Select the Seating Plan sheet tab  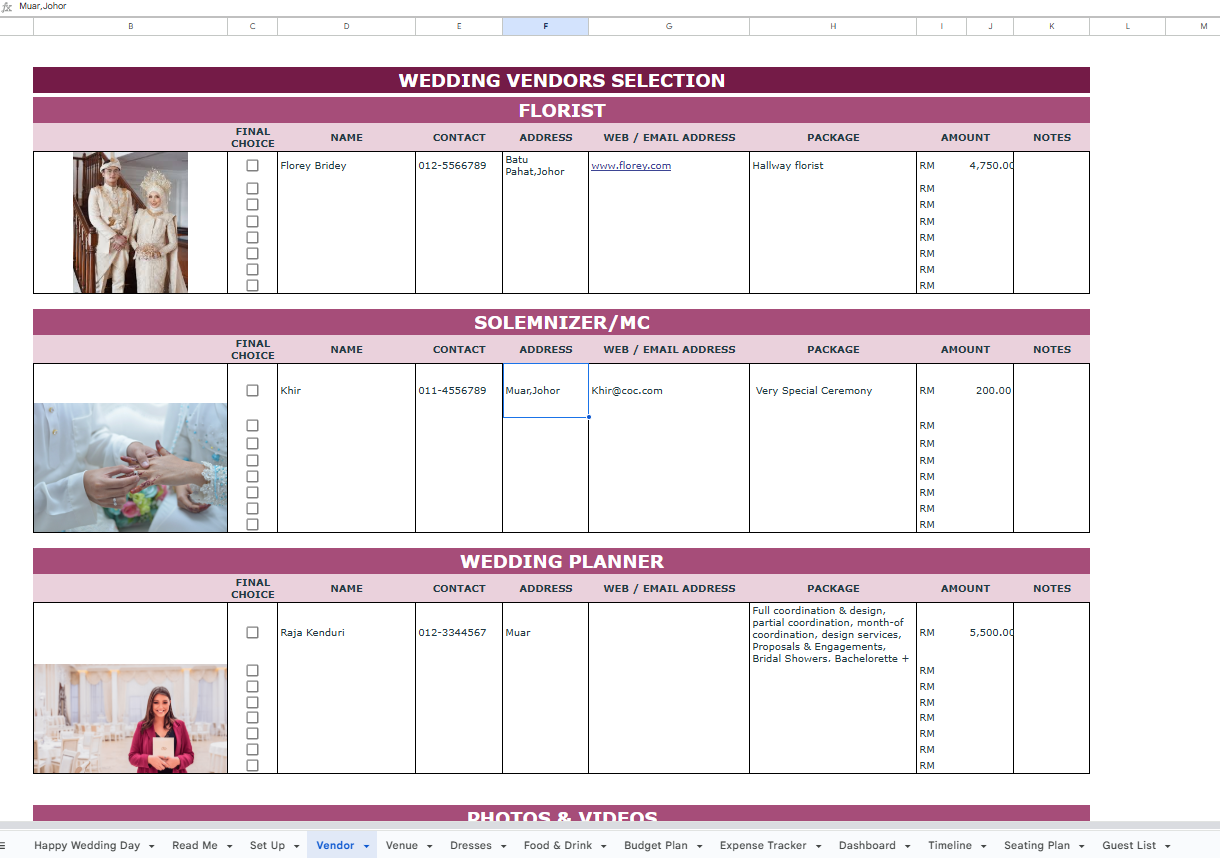coord(1036,846)
